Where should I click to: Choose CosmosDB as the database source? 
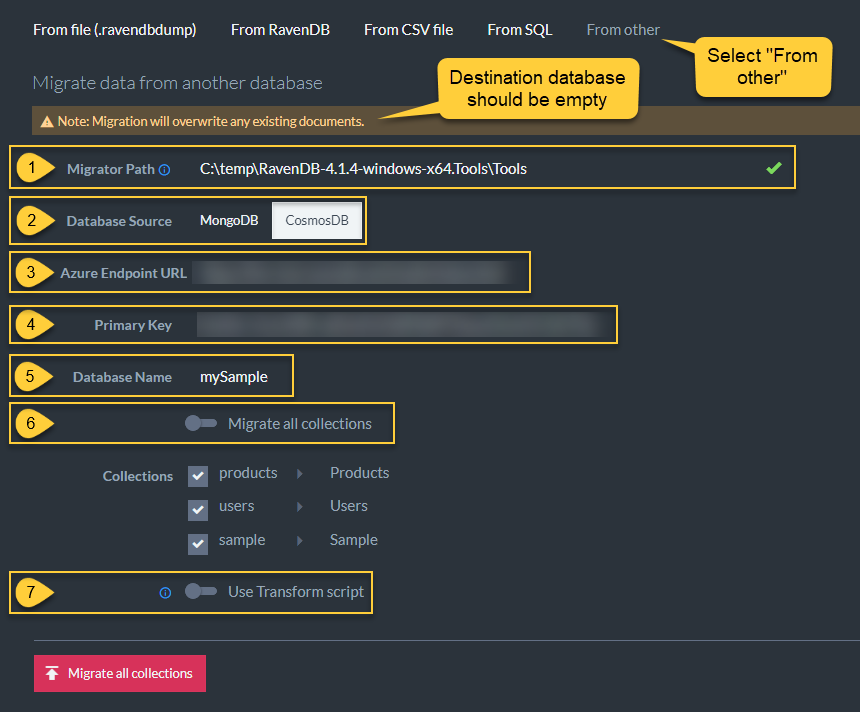(317, 221)
